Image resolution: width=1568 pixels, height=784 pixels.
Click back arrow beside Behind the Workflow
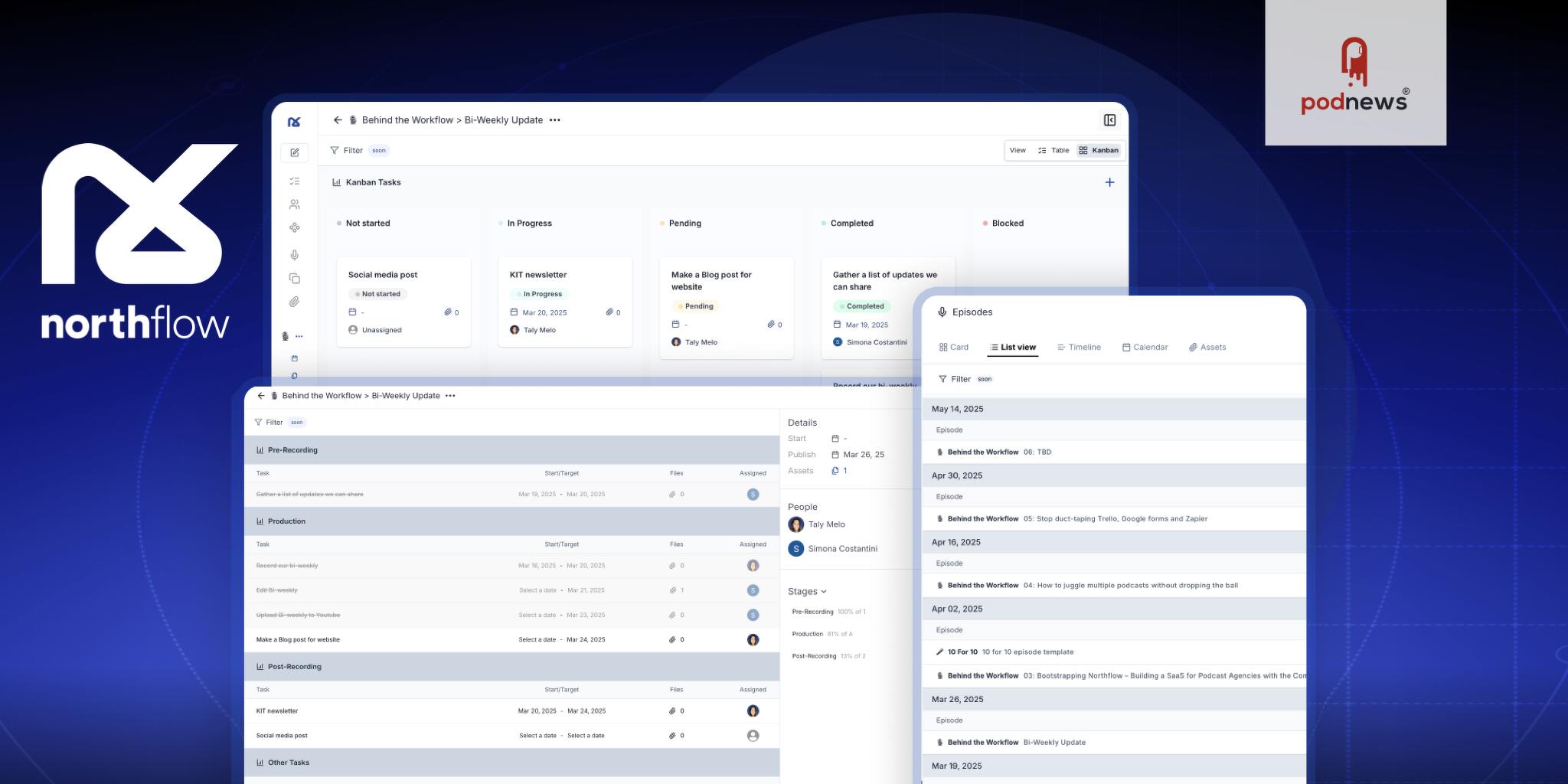point(338,120)
